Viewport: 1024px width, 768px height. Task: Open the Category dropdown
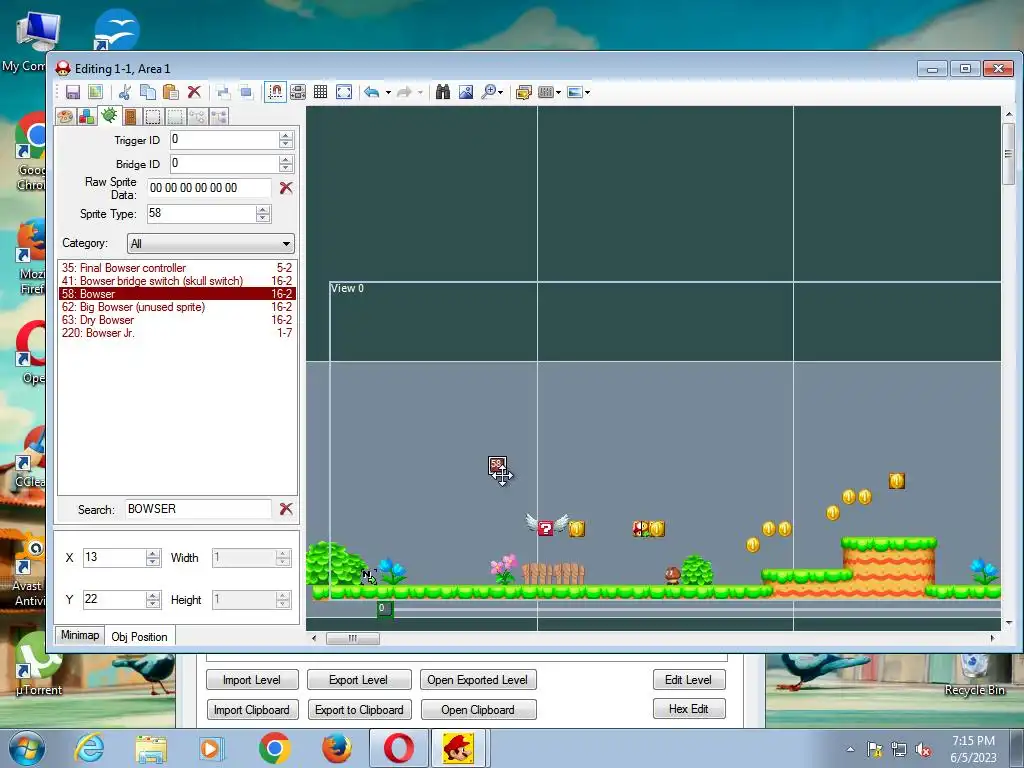(210, 244)
